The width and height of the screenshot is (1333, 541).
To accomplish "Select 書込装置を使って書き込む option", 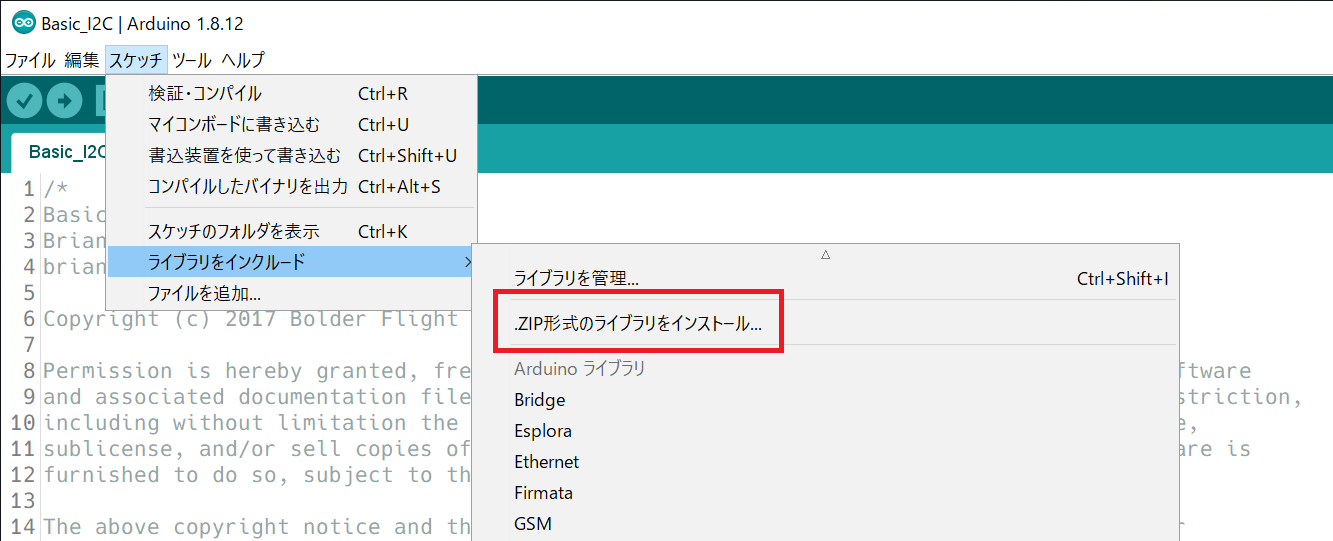I will (x=244, y=156).
